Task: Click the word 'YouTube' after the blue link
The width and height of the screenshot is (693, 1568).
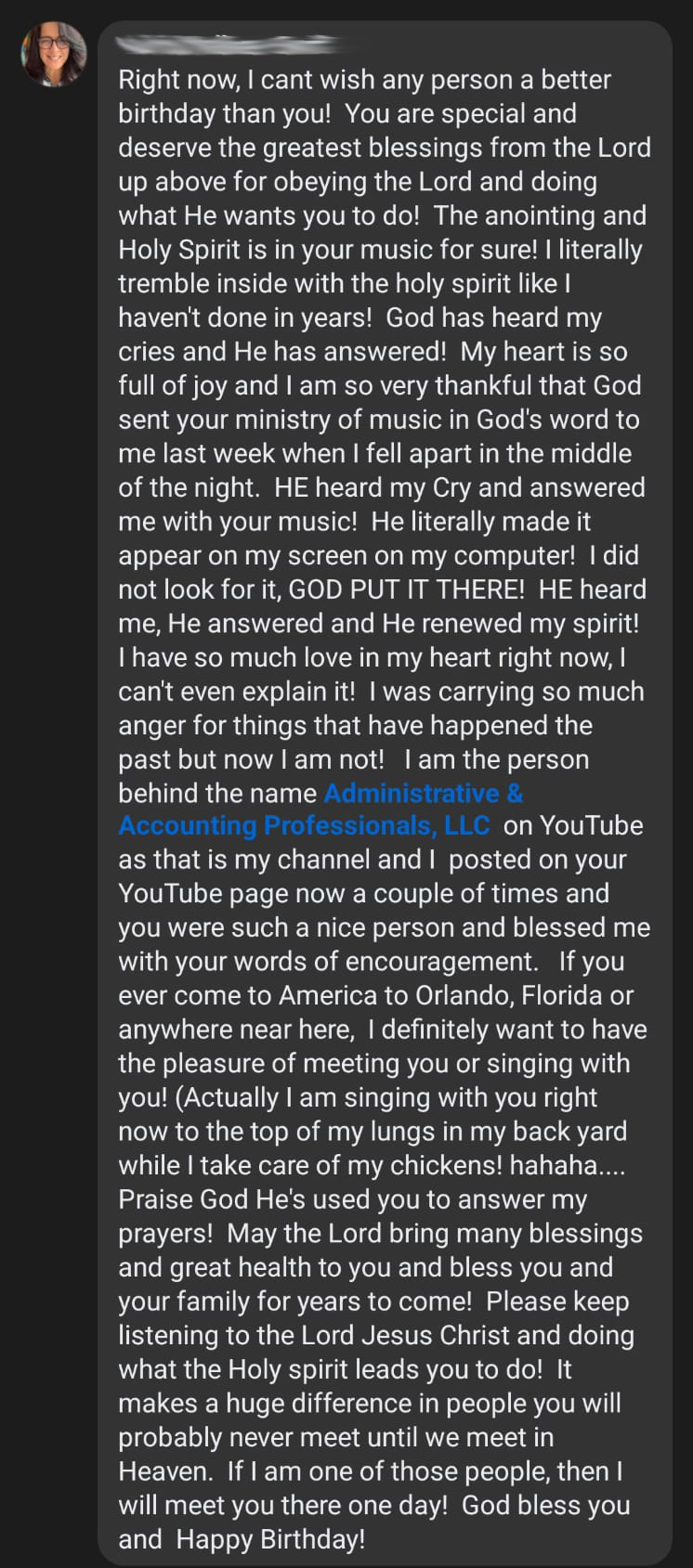Action: click(592, 825)
